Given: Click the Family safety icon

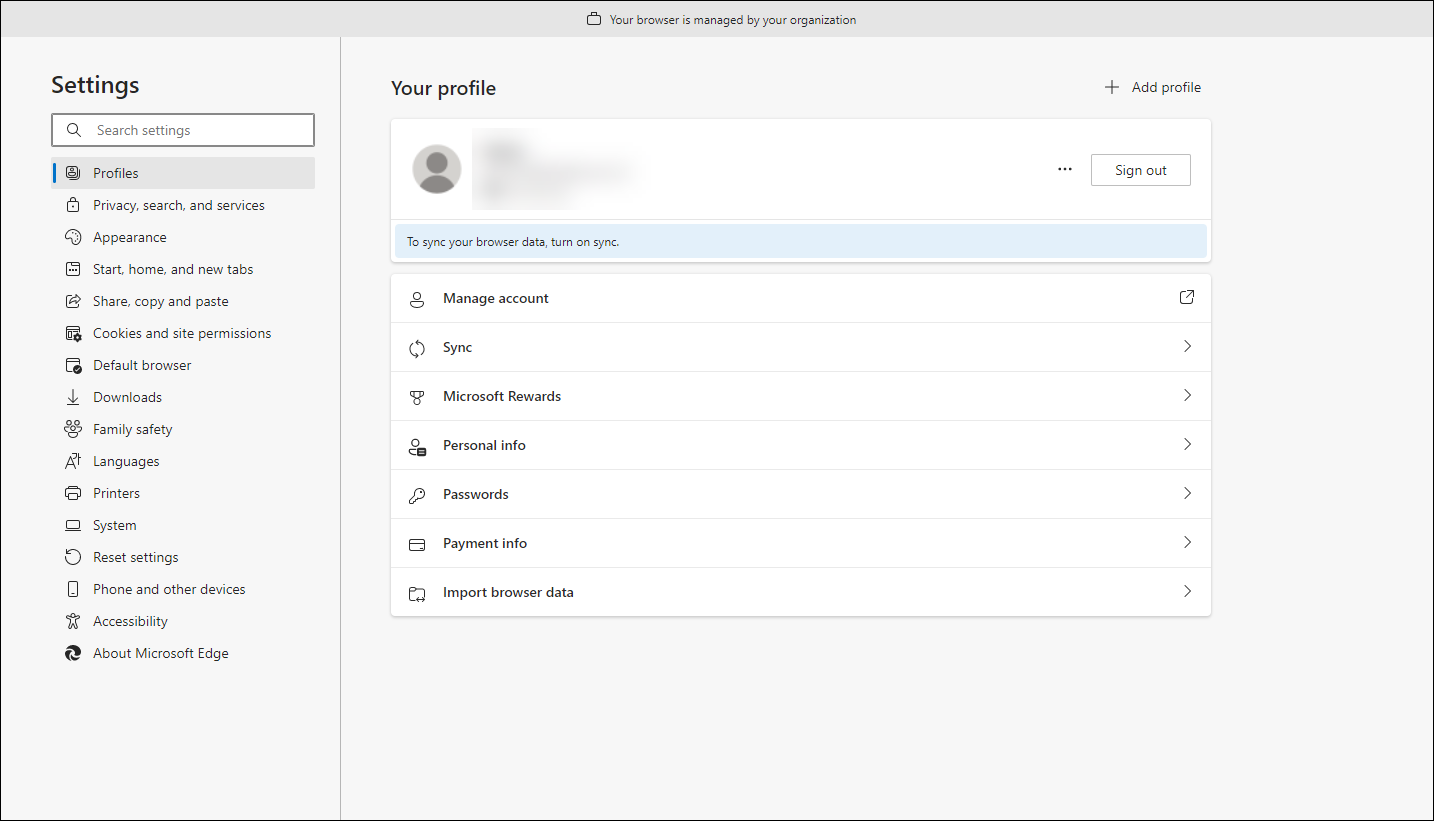Looking at the screenshot, I should pyautogui.click(x=73, y=429).
